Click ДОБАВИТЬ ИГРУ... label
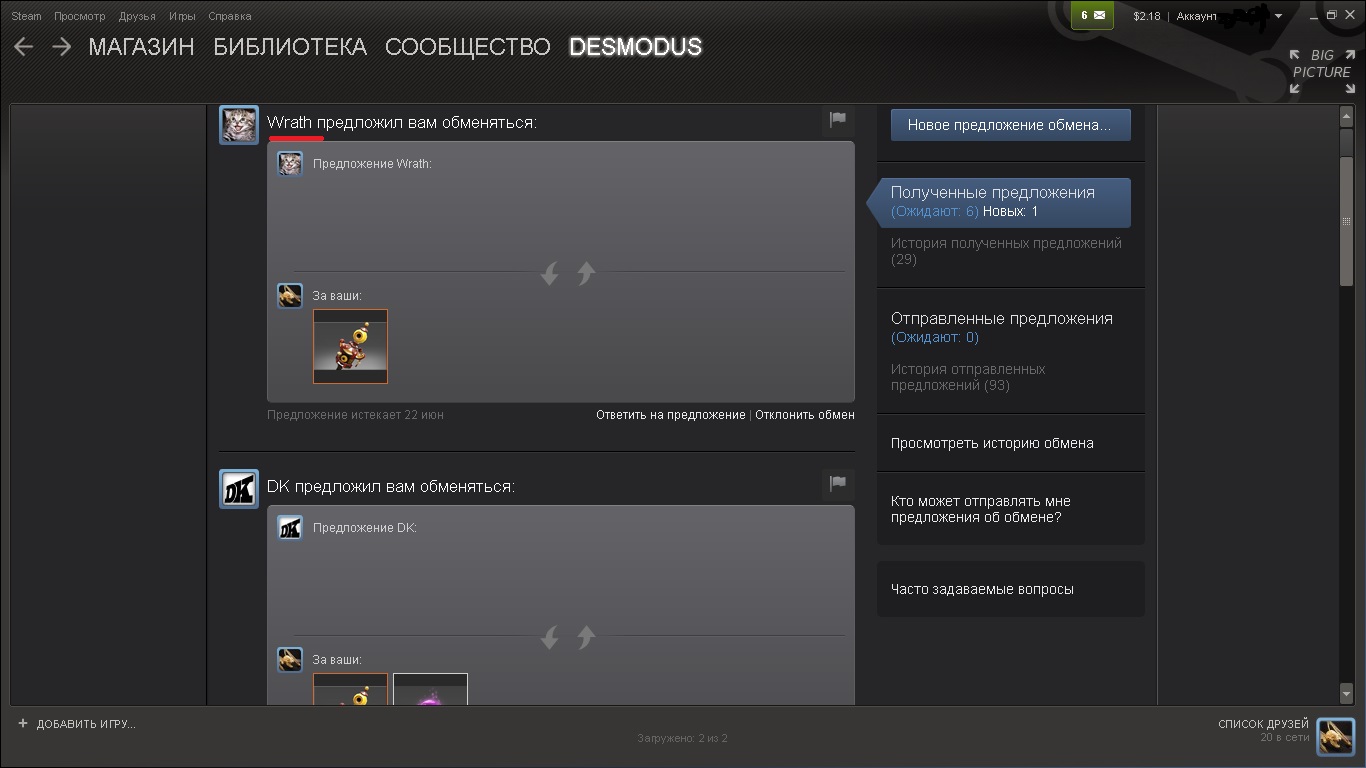The height and width of the screenshot is (768, 1366). (x=86, y=724)
